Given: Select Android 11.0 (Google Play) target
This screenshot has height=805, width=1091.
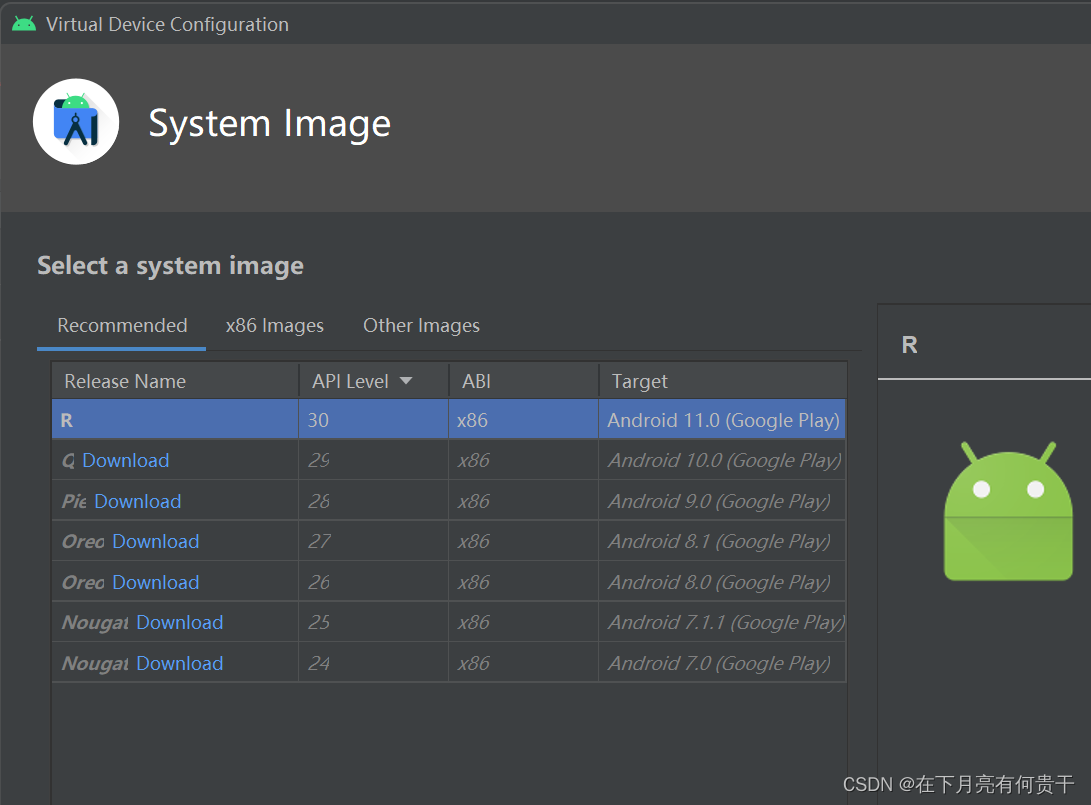Looking at the screenshot, I should pyautogui.click(x=723, y=420).
